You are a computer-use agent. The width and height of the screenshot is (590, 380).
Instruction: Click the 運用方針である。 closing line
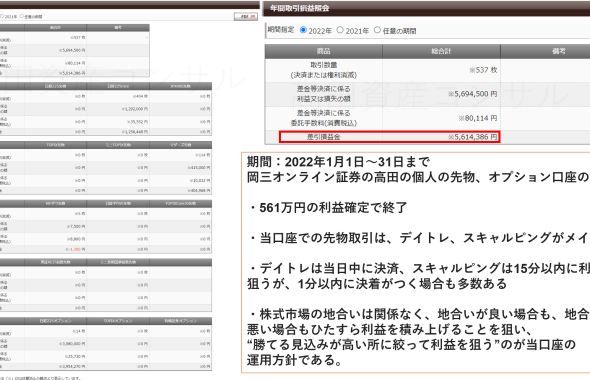pos(295,360)
